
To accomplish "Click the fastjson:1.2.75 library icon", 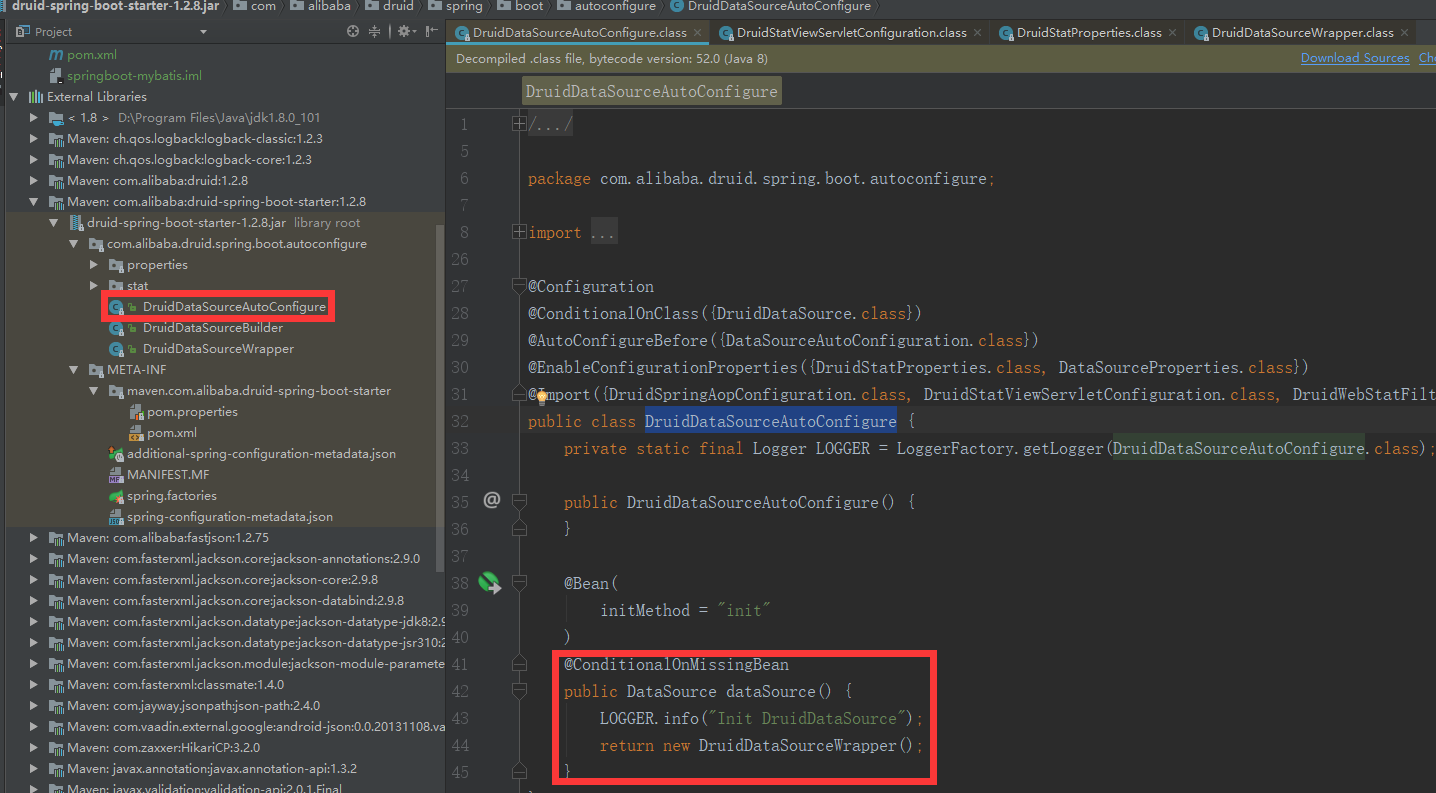I will click(56, 538).
